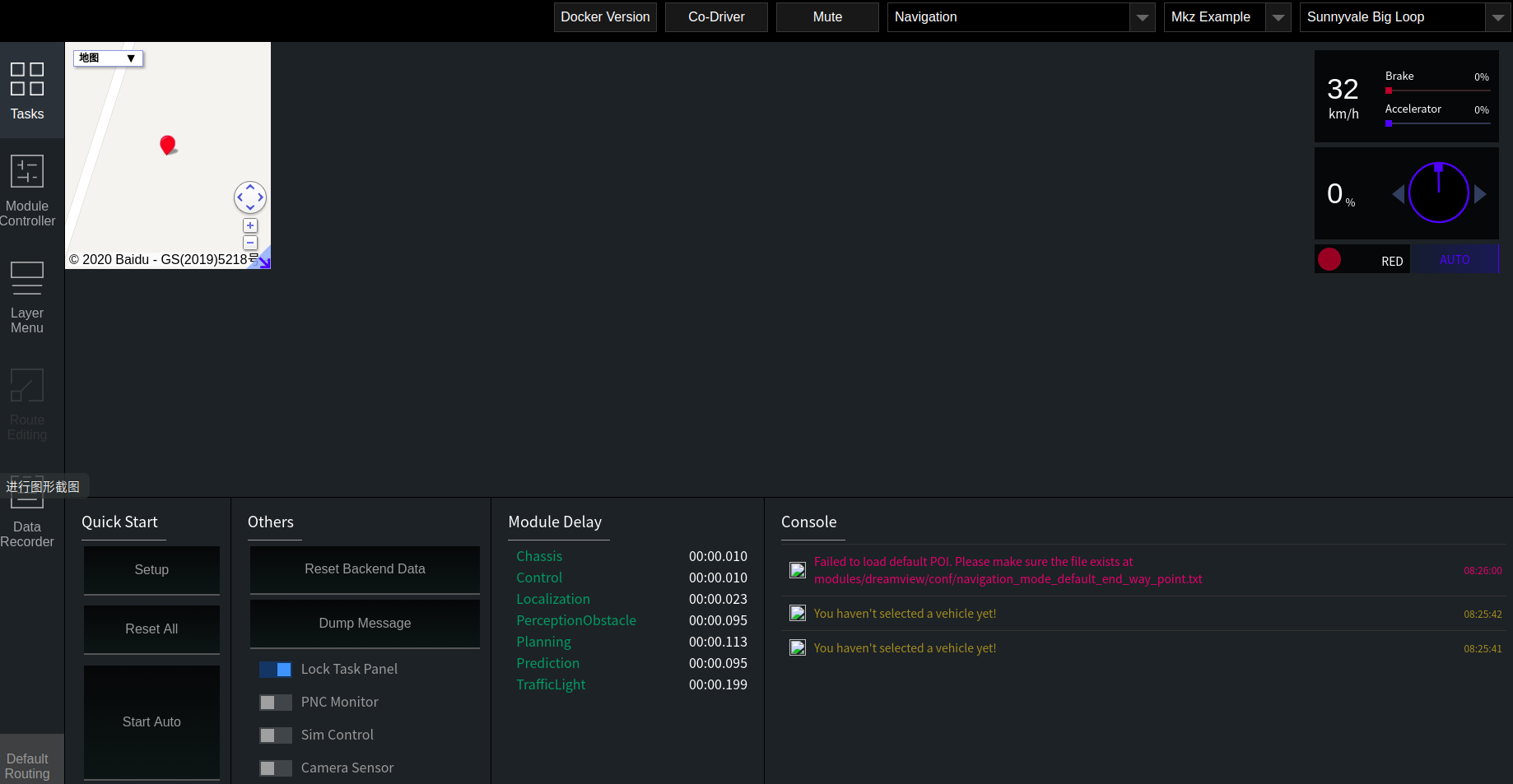Click Co-Driver in the top bar

pos(715,16)
